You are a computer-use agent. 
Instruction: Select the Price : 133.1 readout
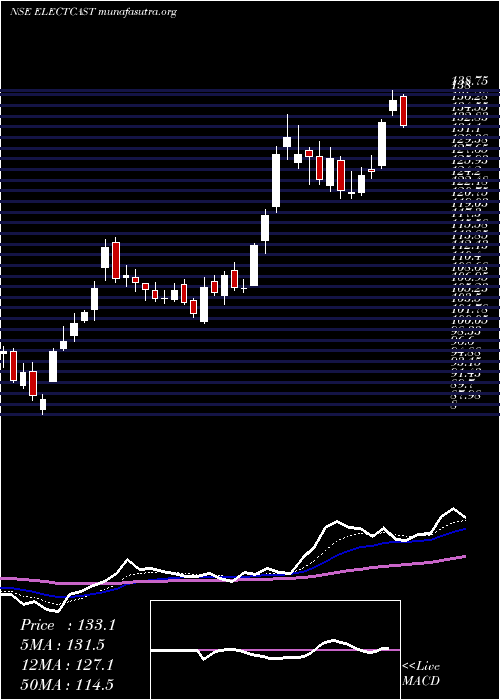pyautogui.click(x=68, y=625)
